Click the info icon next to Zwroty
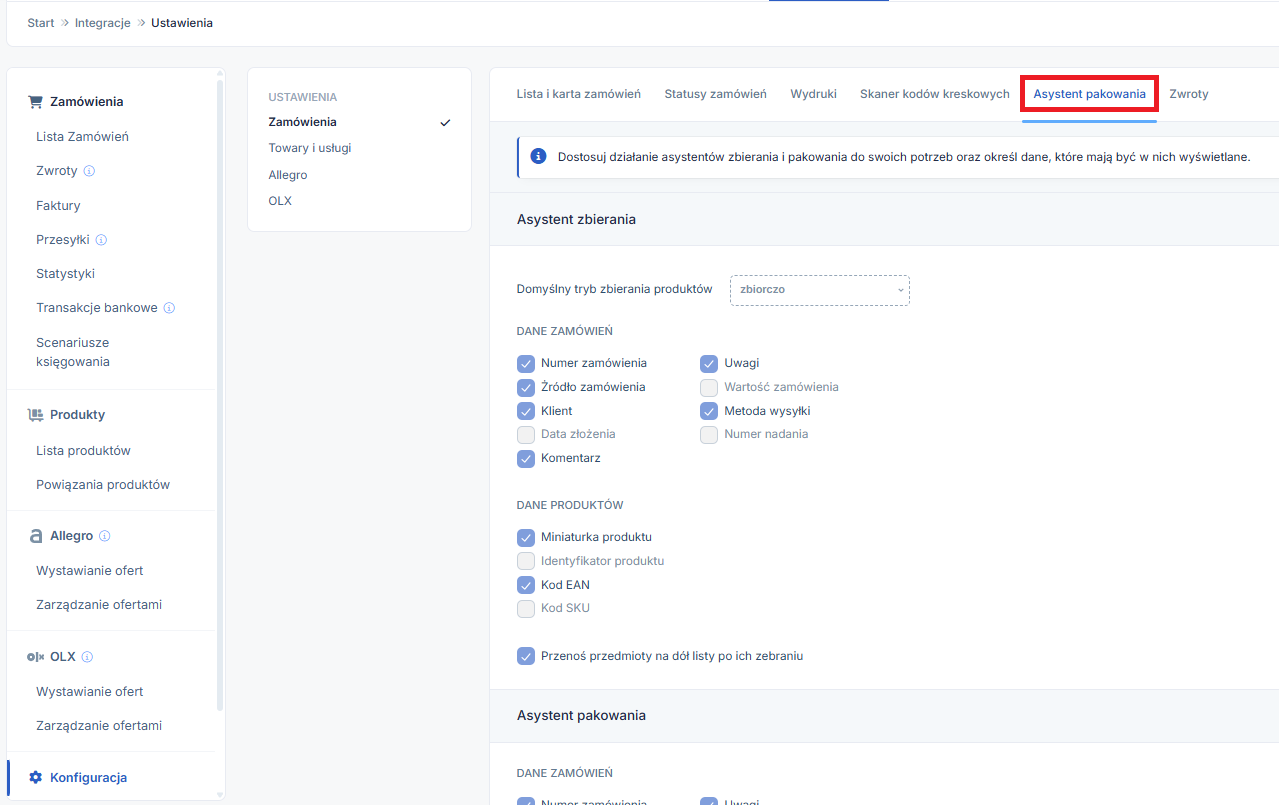The width and height of the screenshot is (1279, 805). (89, 171)
